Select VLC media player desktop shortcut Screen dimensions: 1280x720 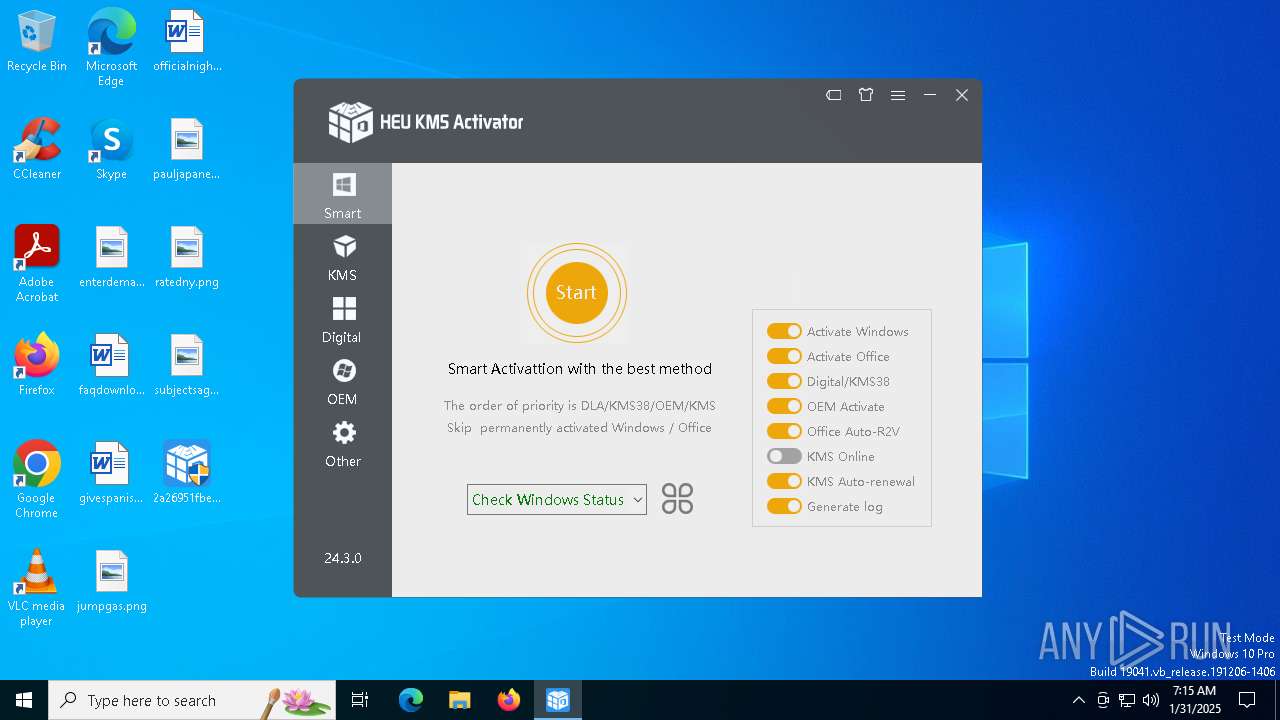(x=37, y=588)
